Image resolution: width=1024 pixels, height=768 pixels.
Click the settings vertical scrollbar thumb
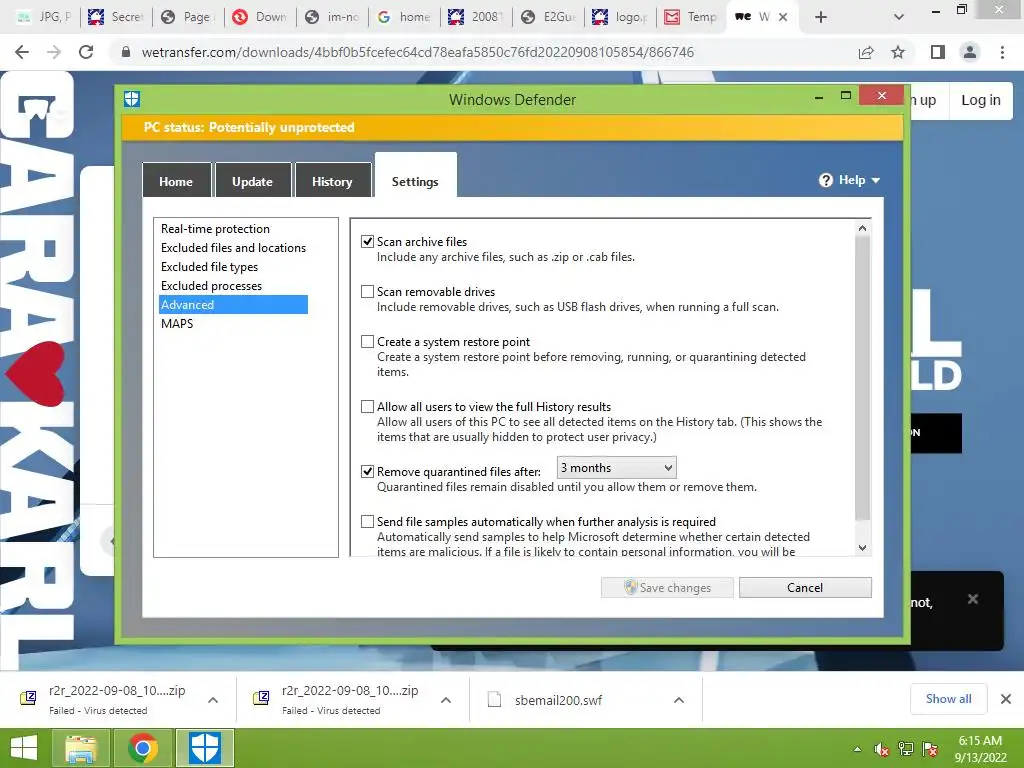coord(862,379)
